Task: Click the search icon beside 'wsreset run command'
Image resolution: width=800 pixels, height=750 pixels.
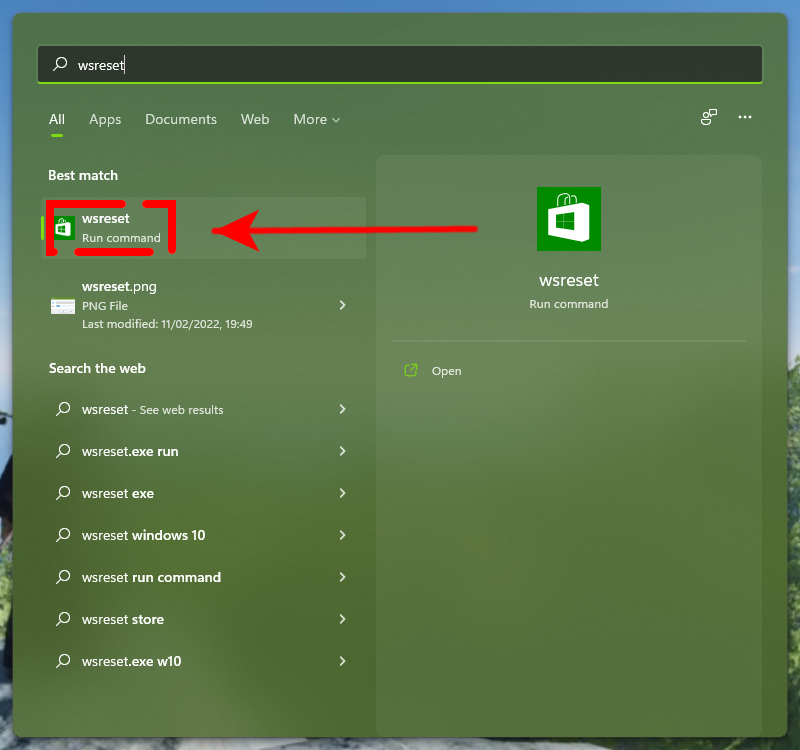Action: tap(63, 577)
